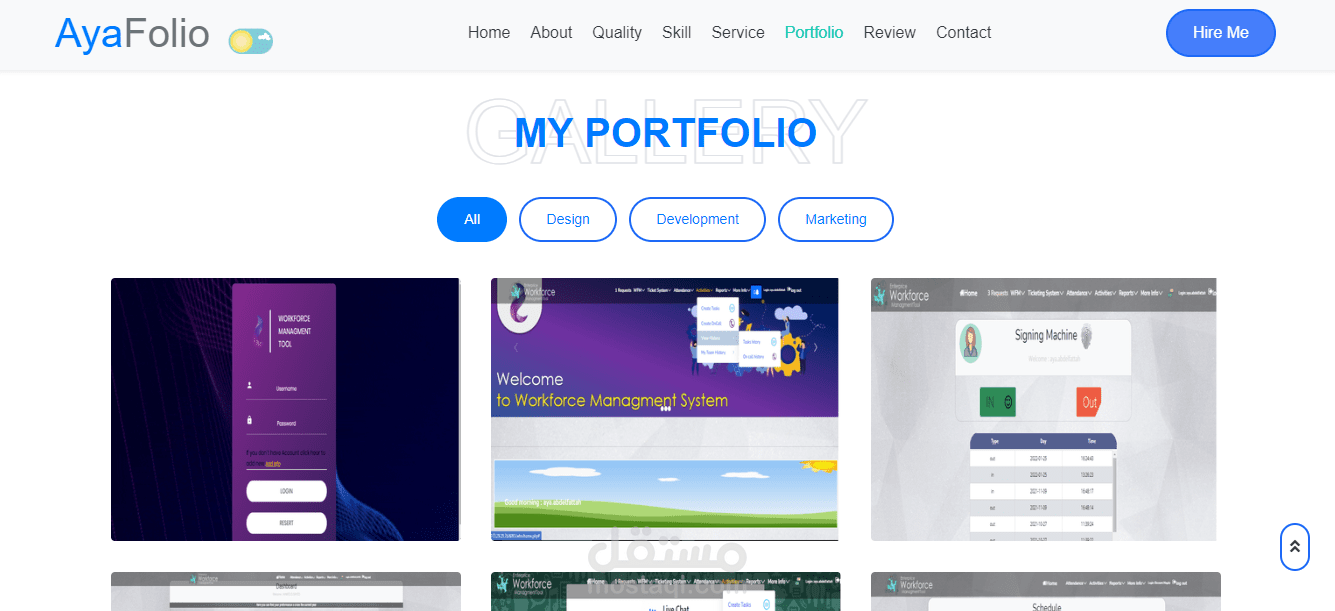Click the AyaFolio logo
This screenshot has width=1335, height=611.
point(132,34)
